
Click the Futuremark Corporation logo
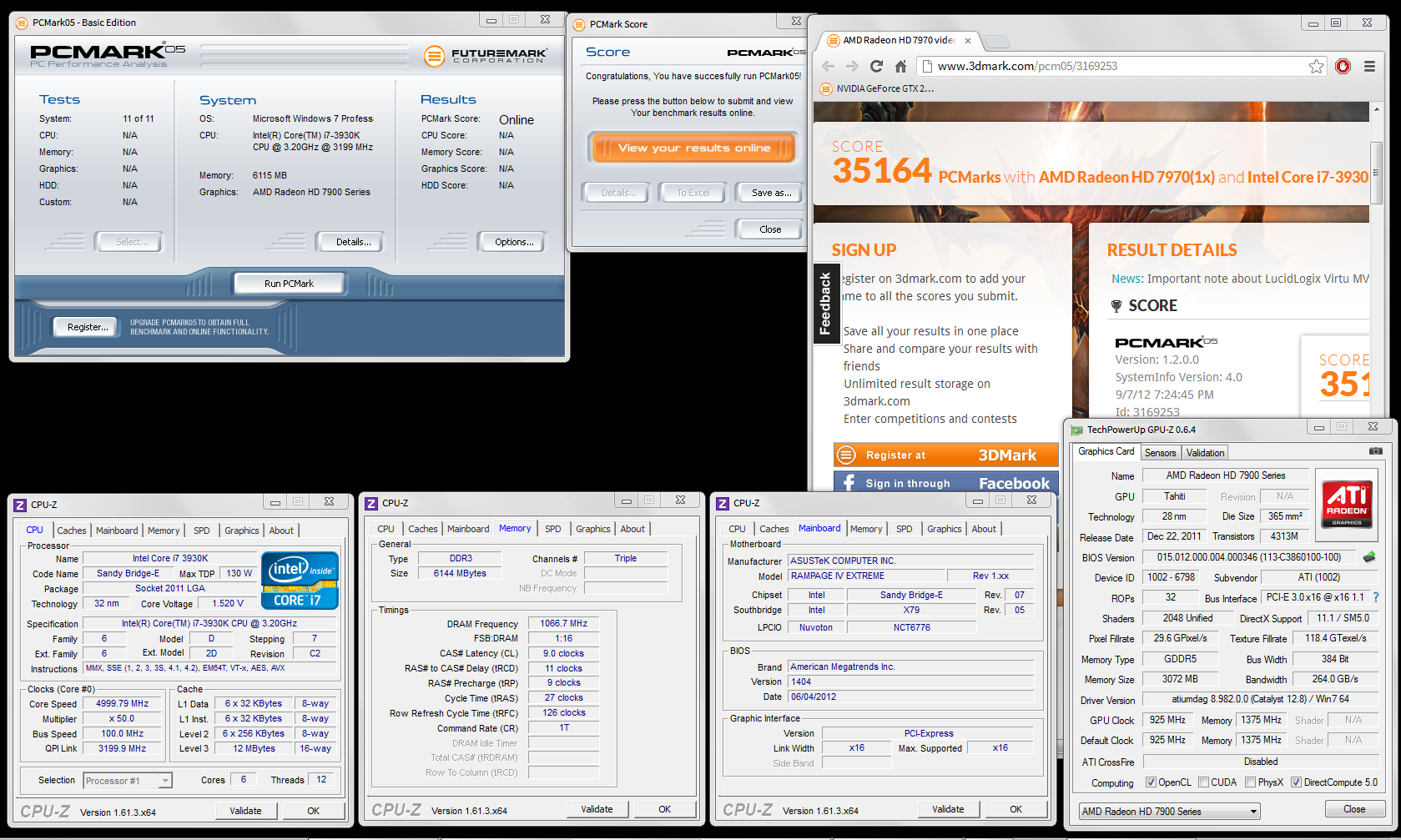point(485,56)
